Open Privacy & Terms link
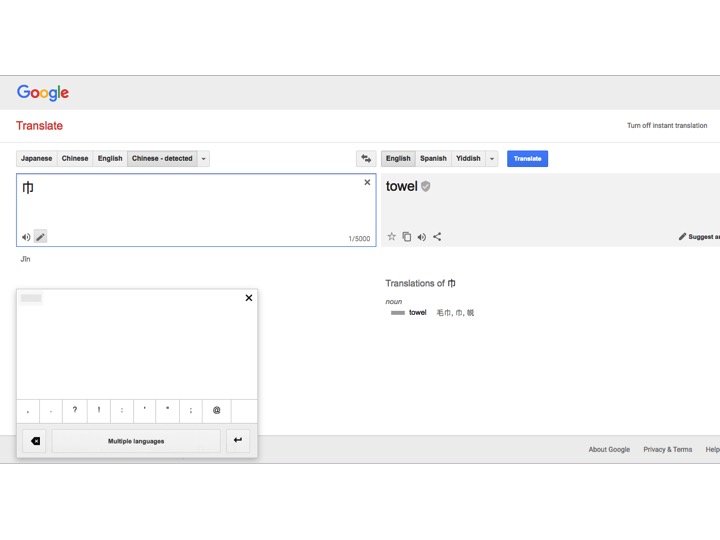Image resolution: width=720 pixels, height=540 pixels. pyautogui.click(x=667, y=450)
